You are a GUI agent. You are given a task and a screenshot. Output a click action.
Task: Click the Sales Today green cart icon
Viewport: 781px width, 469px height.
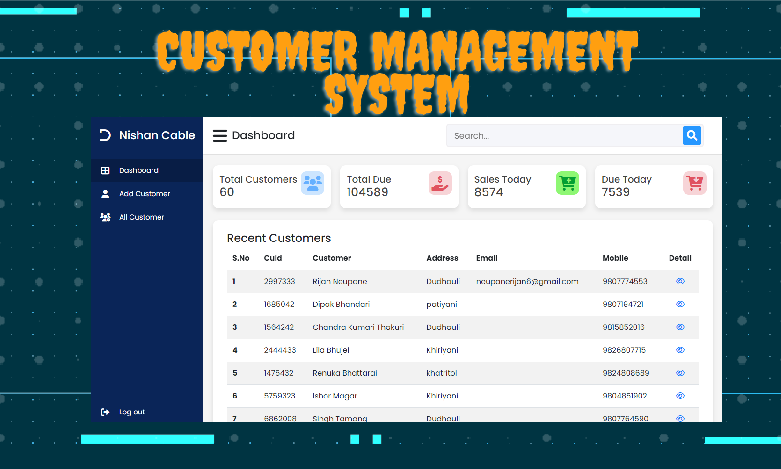tap(567, 183)
